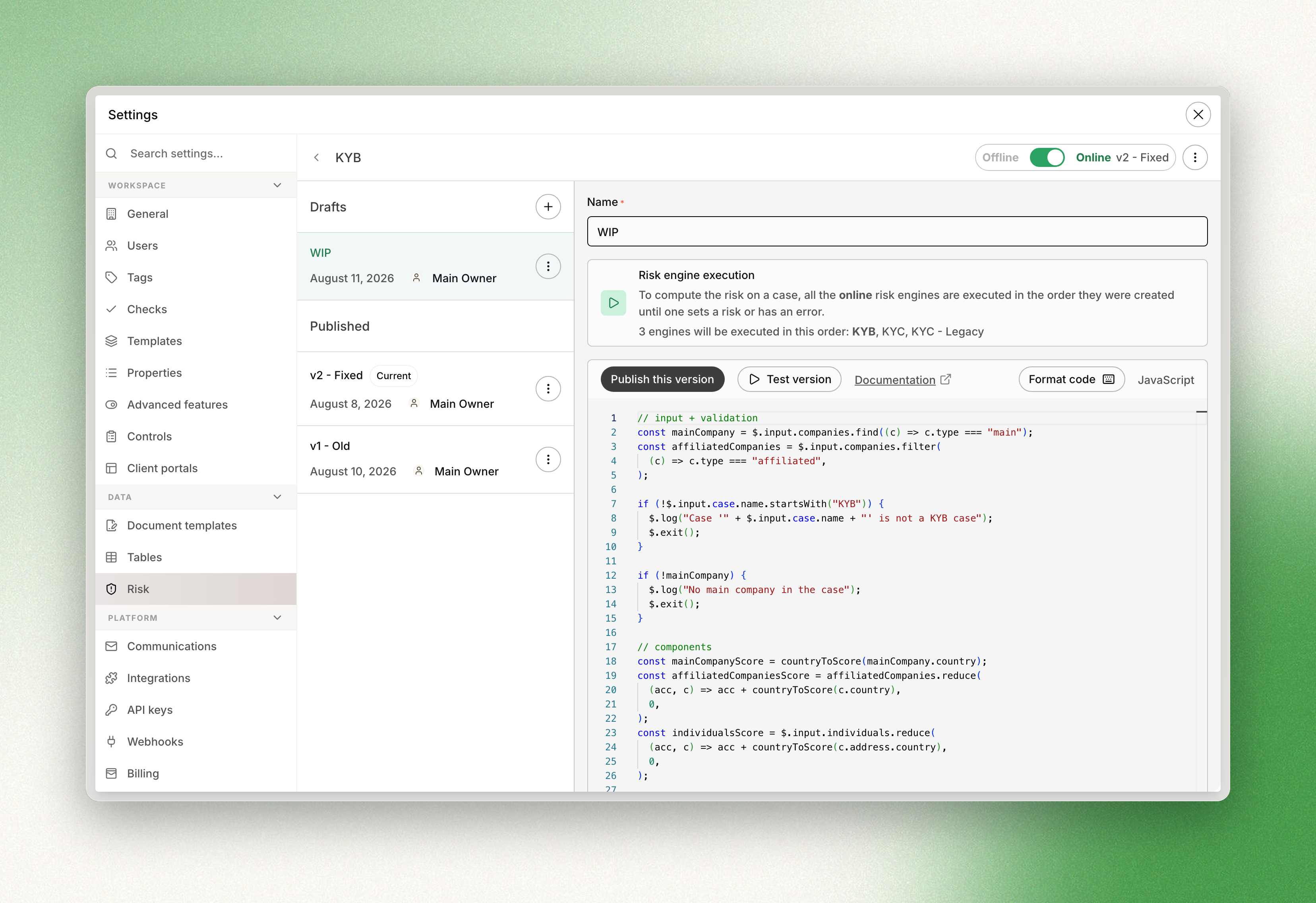Click the code editor scrollbar marker
Image resolution: width=1316 pixels, height=903 pixels.
1201,411
